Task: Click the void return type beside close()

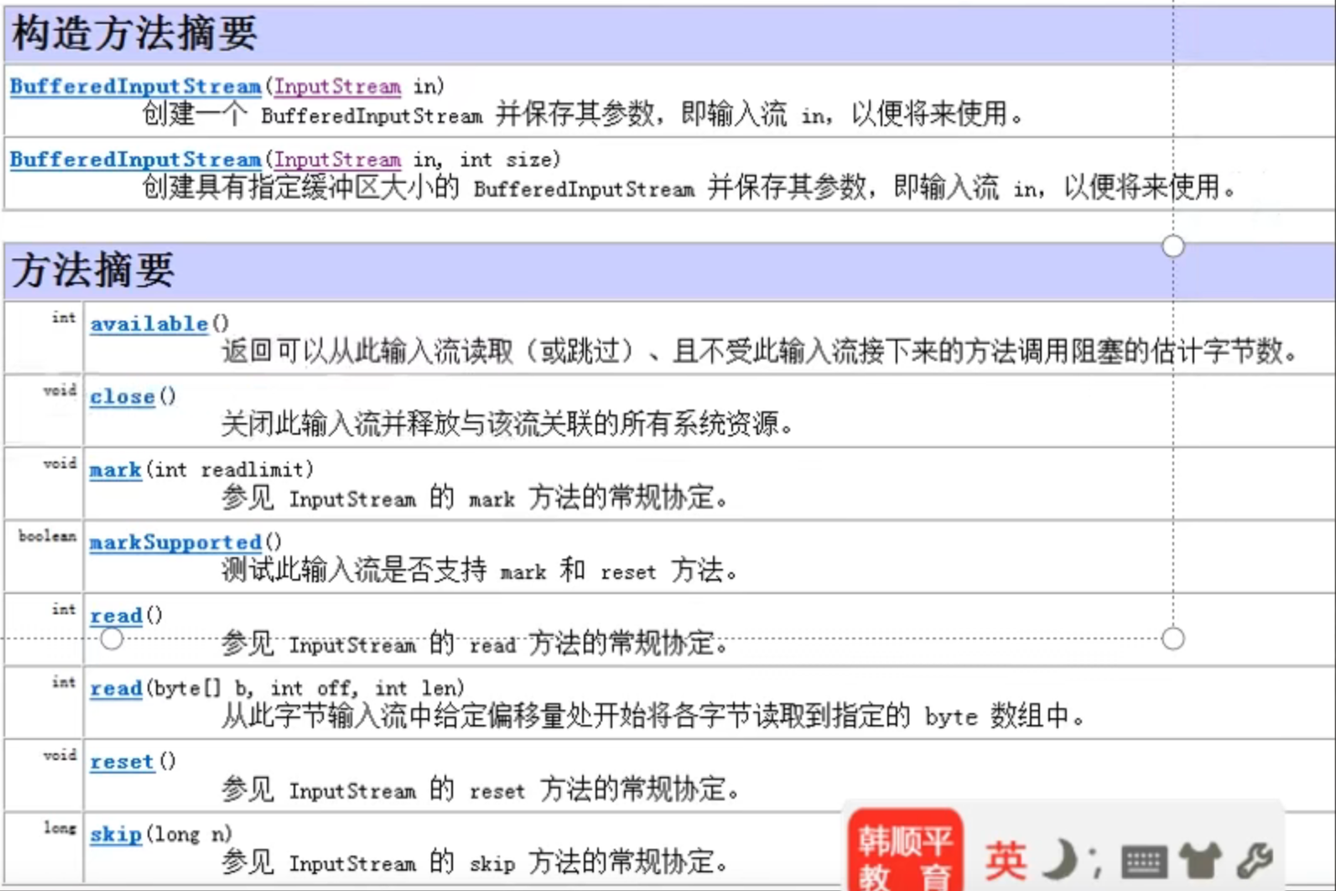Action: [x=60, y=391]
